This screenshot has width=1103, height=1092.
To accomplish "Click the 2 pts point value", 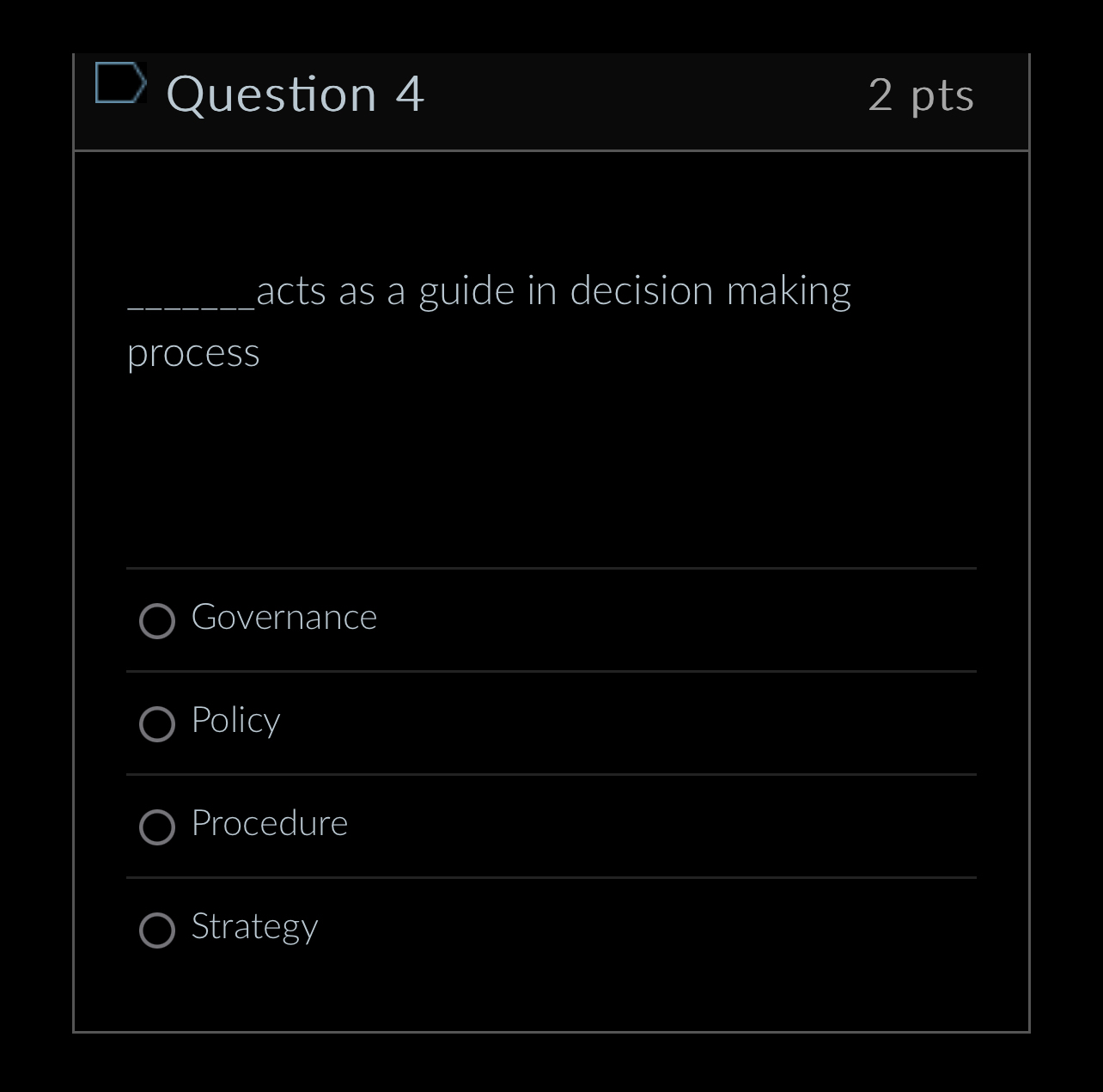I will tap(922, 95).
